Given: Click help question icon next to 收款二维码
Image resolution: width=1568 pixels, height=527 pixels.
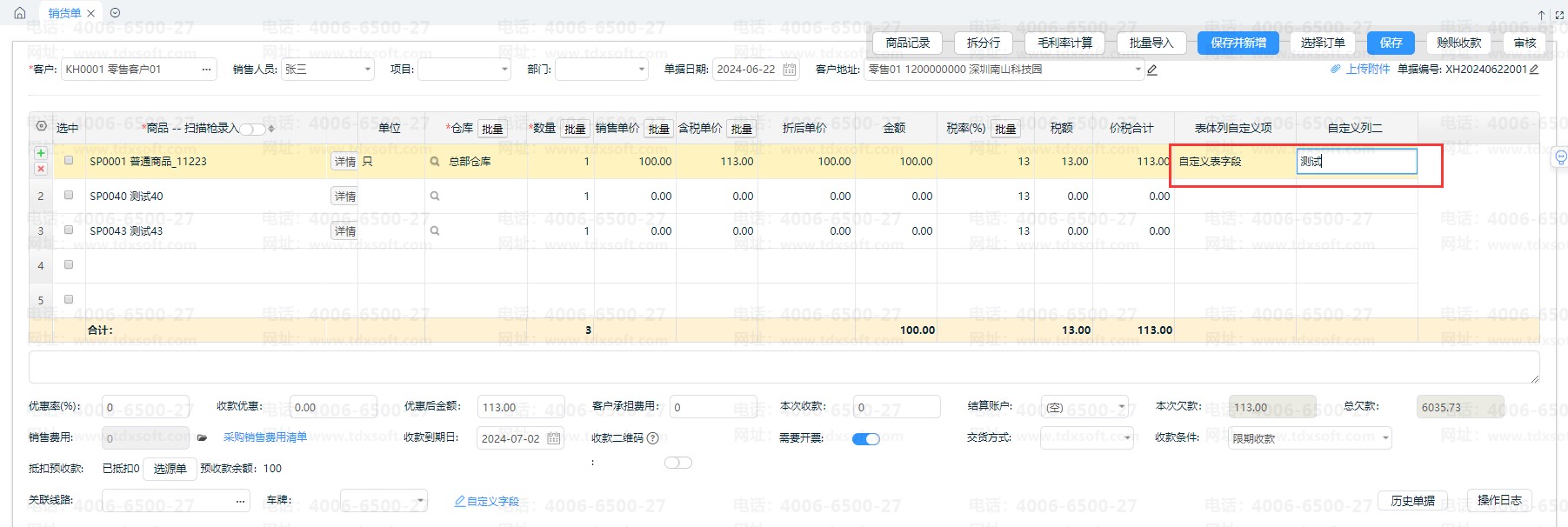Looking at the screenshot, I should pyautogui.click(x=653, y=438).
